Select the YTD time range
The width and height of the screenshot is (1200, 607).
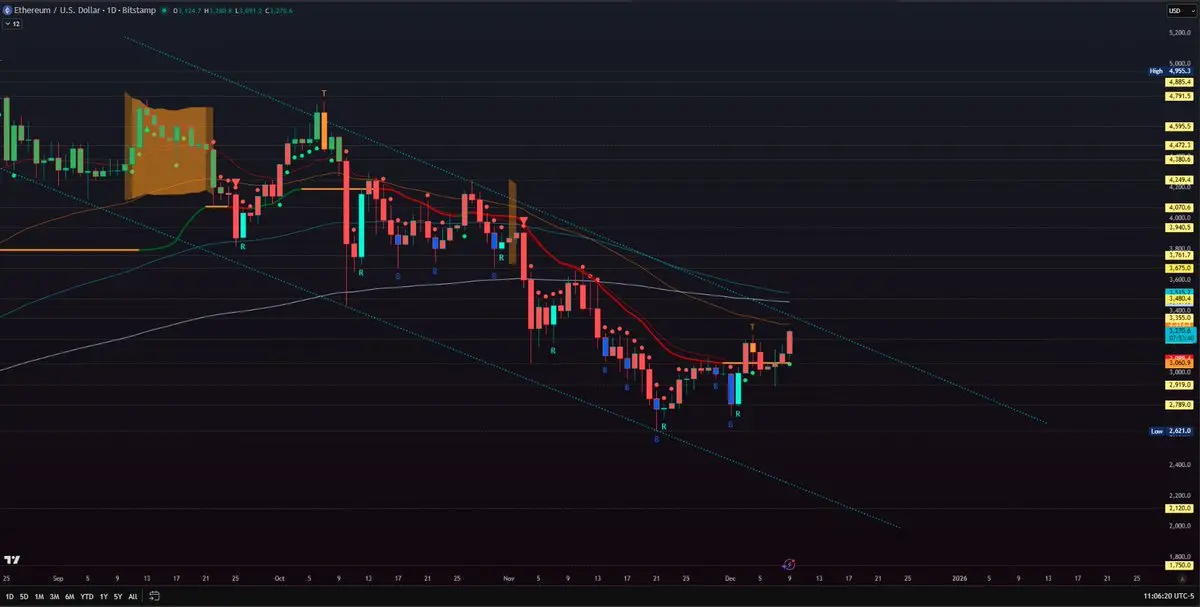pos(87,597)
